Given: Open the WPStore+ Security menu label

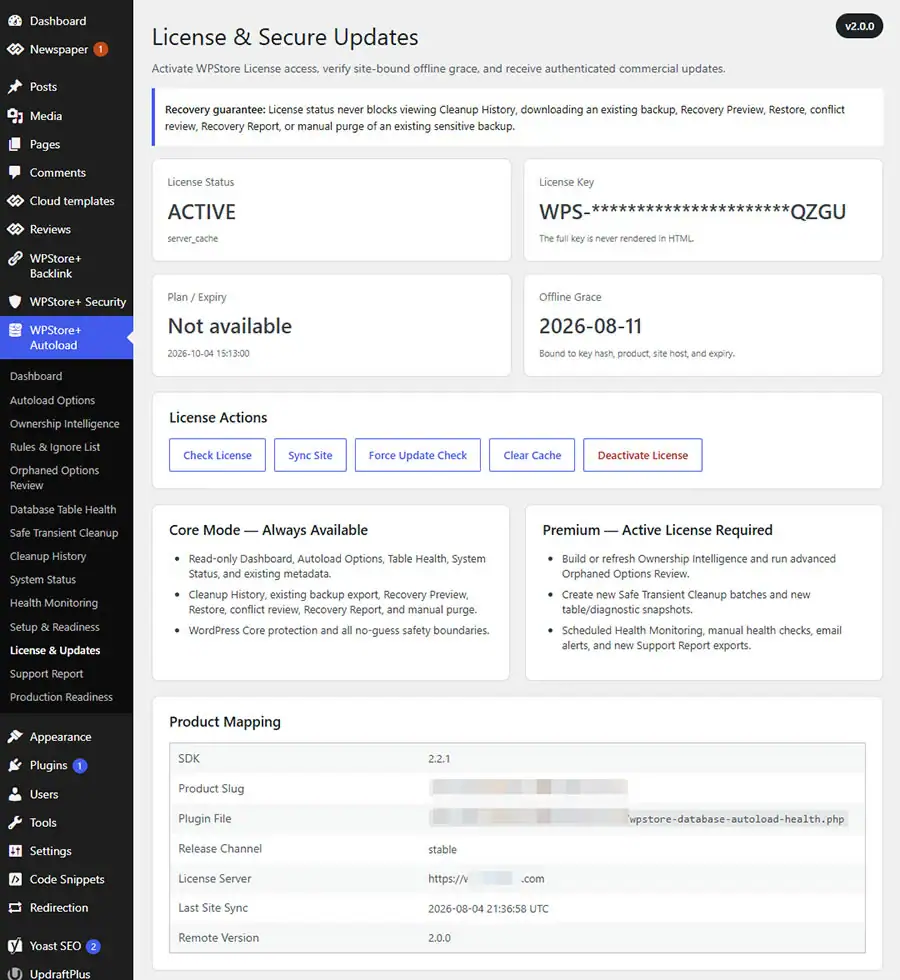Looking at the screenshot, I should click(x=78, y=302).
